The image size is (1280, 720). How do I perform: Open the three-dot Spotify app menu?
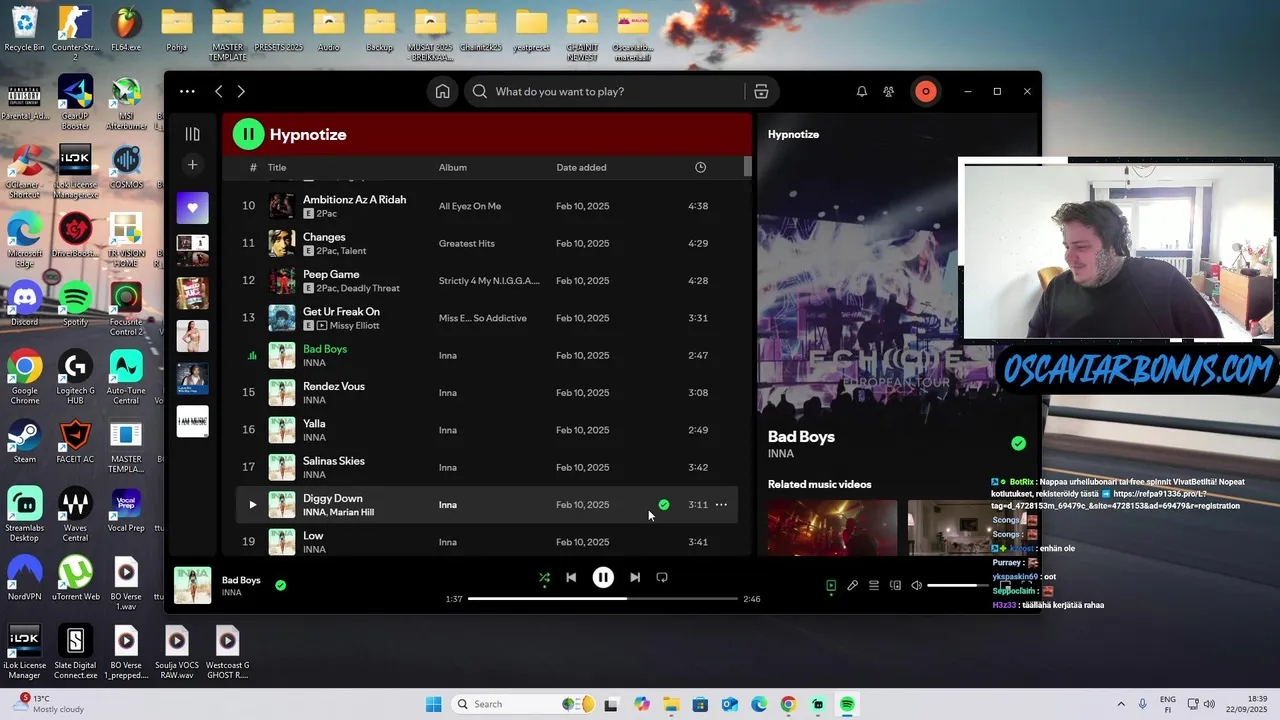pos(187,91)
